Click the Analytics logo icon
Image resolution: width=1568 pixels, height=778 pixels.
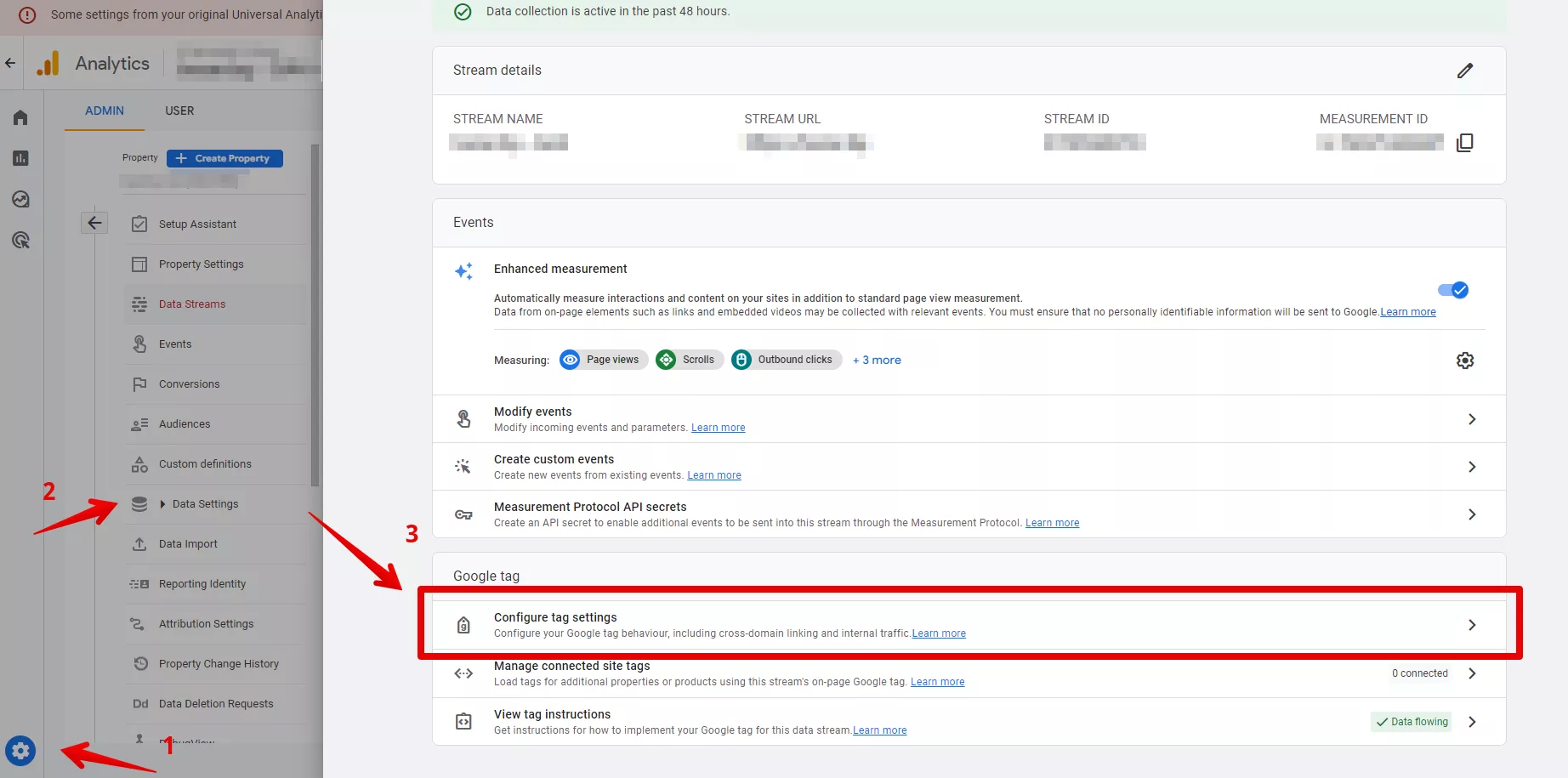(x=48, y=64)
